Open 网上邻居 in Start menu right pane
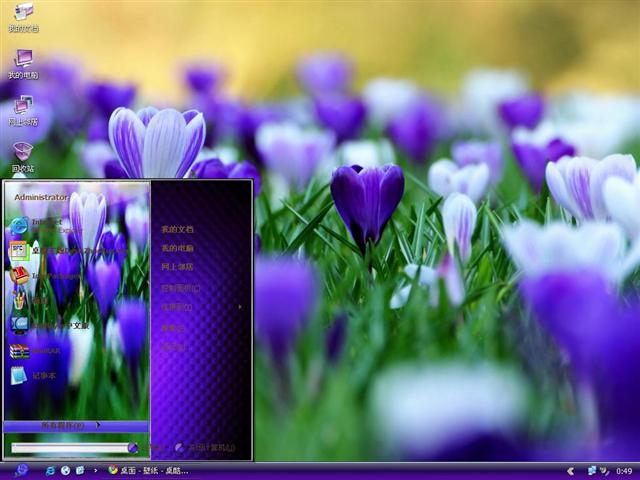The width and height of the screenshot is (640, 480). coord(177,267)
